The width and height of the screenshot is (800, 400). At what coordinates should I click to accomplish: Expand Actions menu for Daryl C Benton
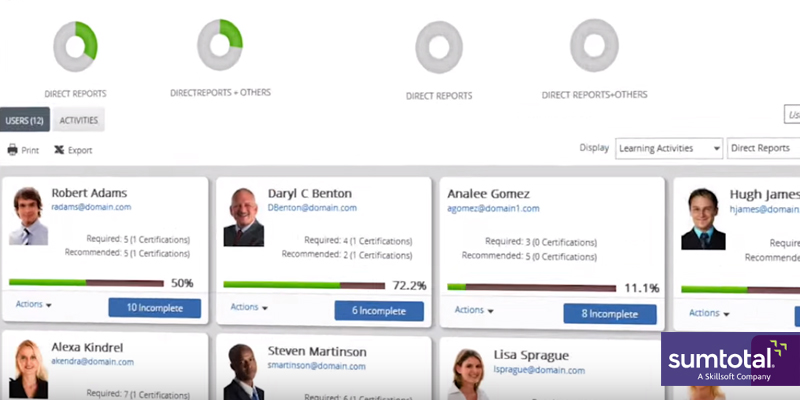coord(249,307)
